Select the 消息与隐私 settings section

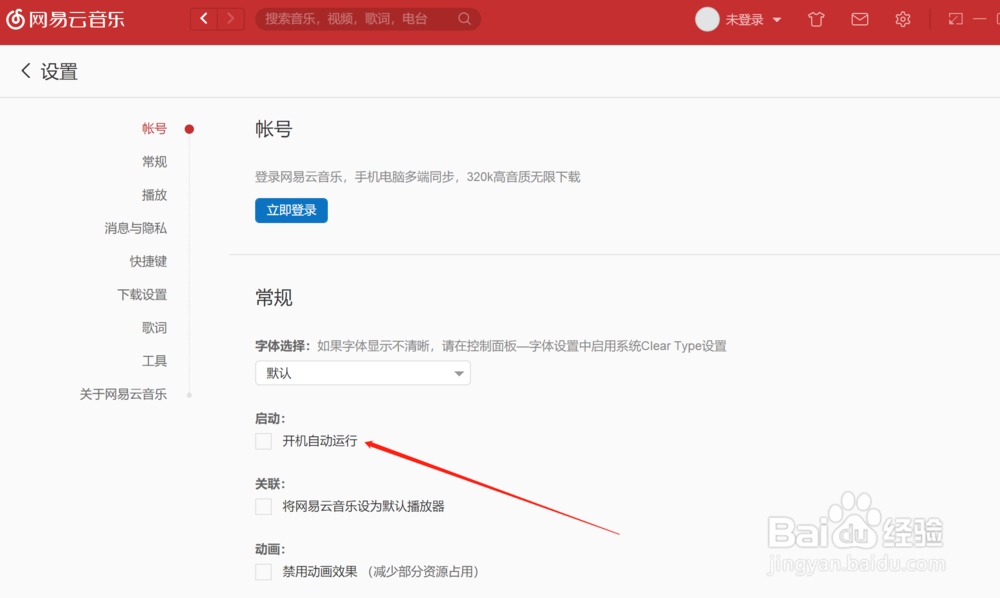click(135, 228)
